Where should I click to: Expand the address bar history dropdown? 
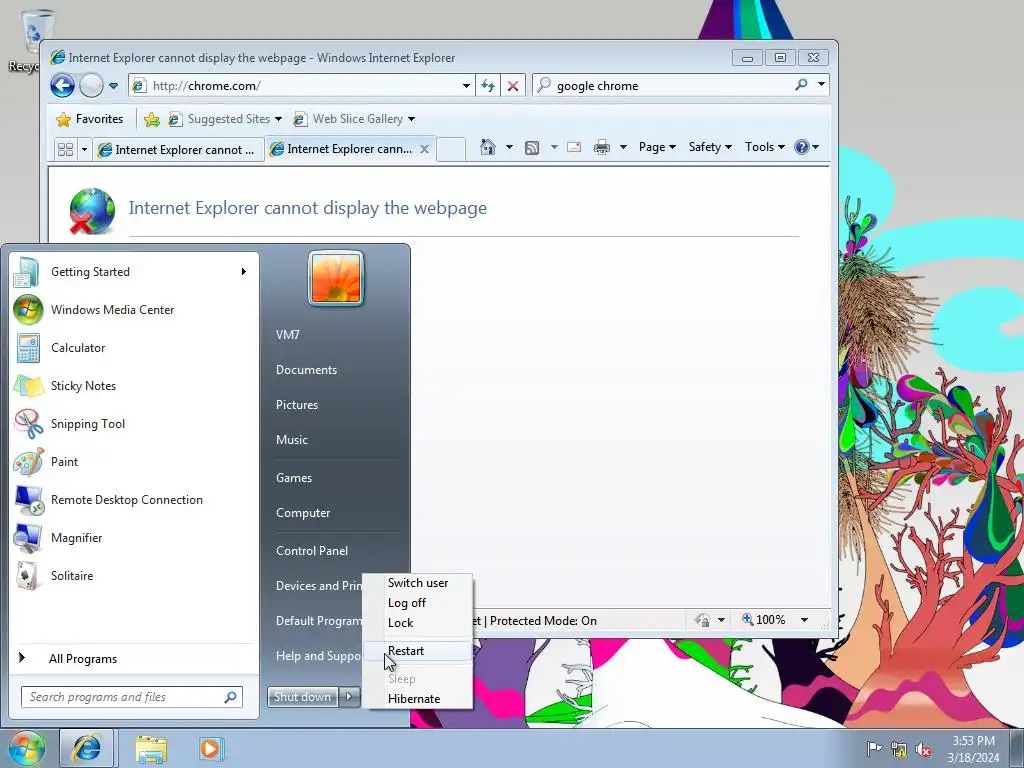pos(466,86)
